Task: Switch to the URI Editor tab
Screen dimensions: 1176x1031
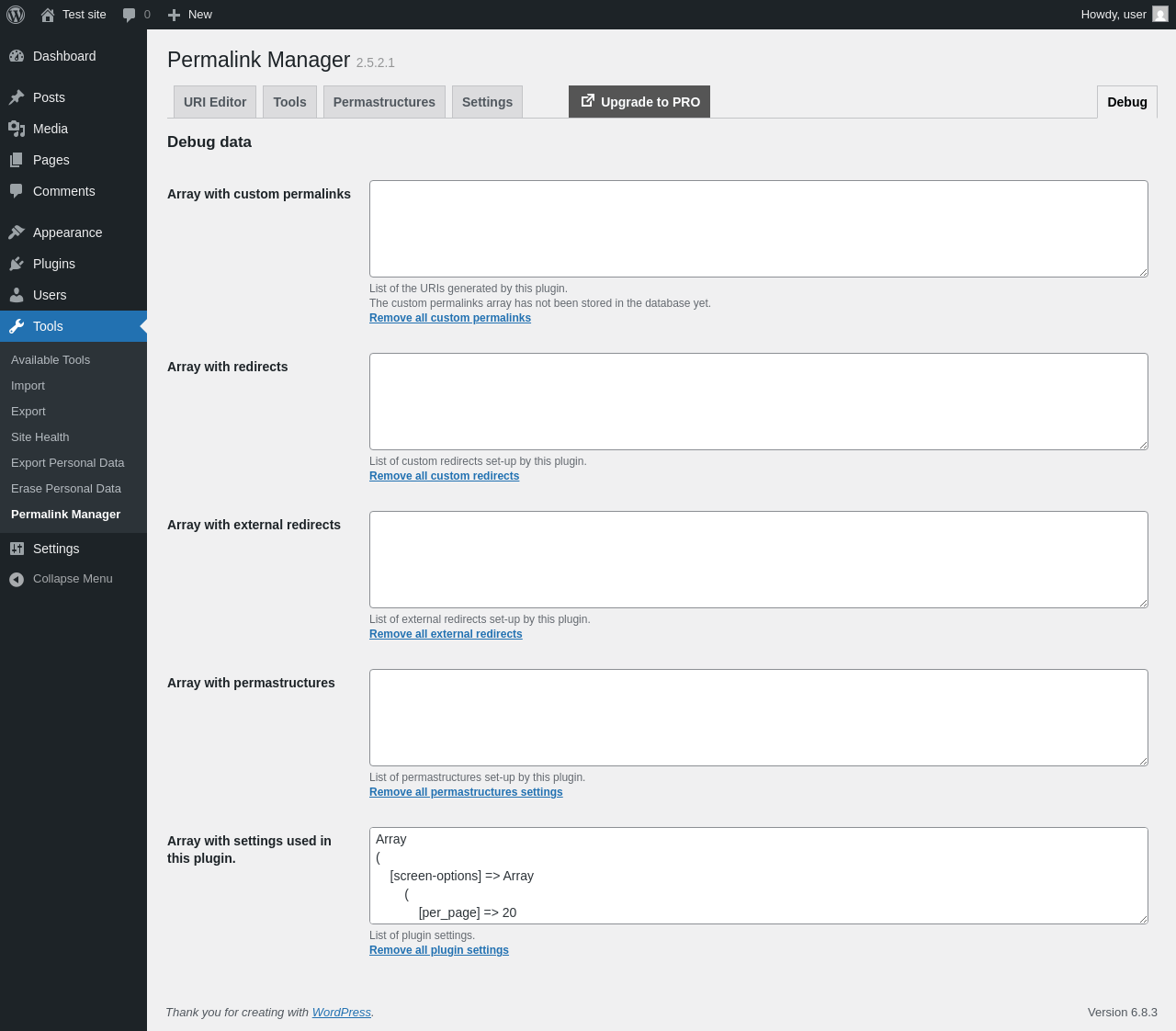Action: pos(215,102)
